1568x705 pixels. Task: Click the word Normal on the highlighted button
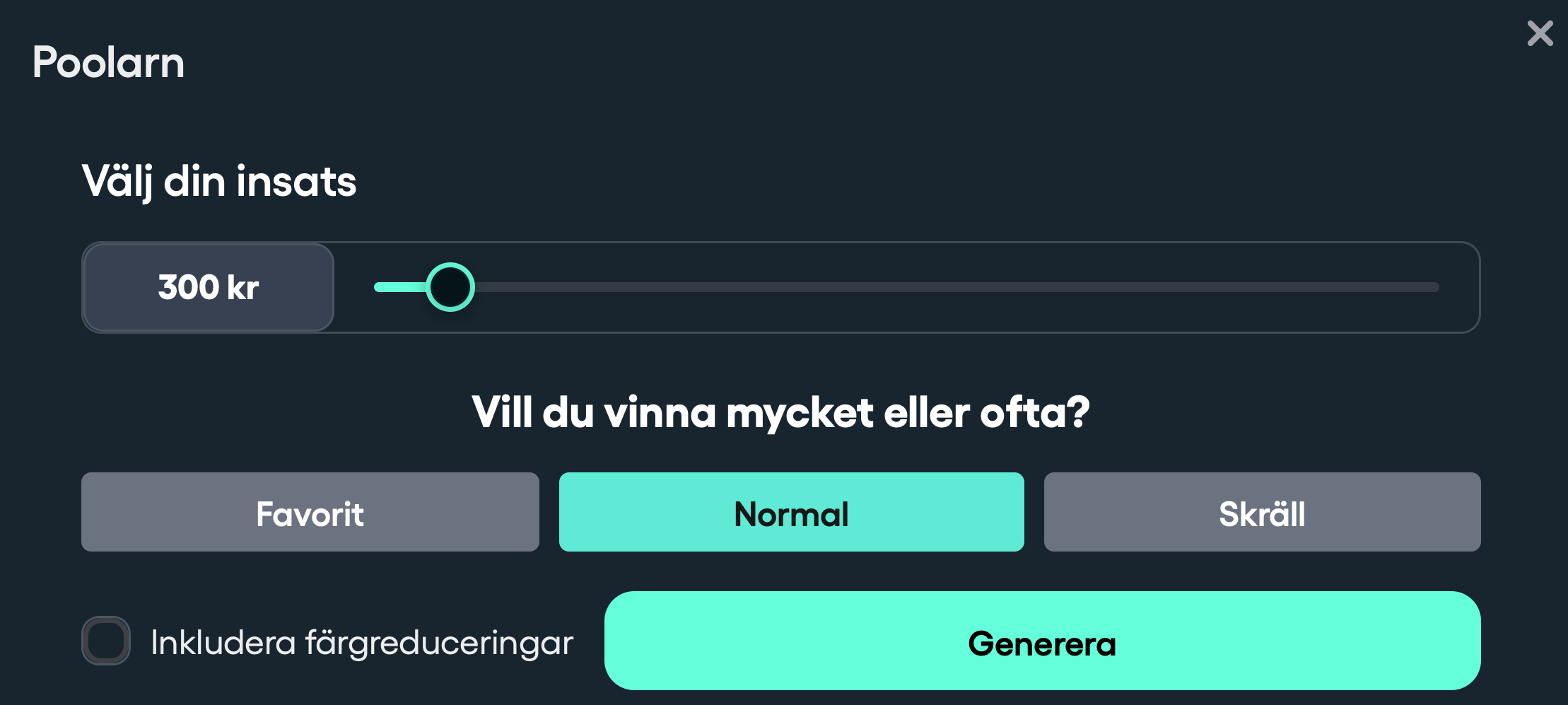click(x=791, y=514)
